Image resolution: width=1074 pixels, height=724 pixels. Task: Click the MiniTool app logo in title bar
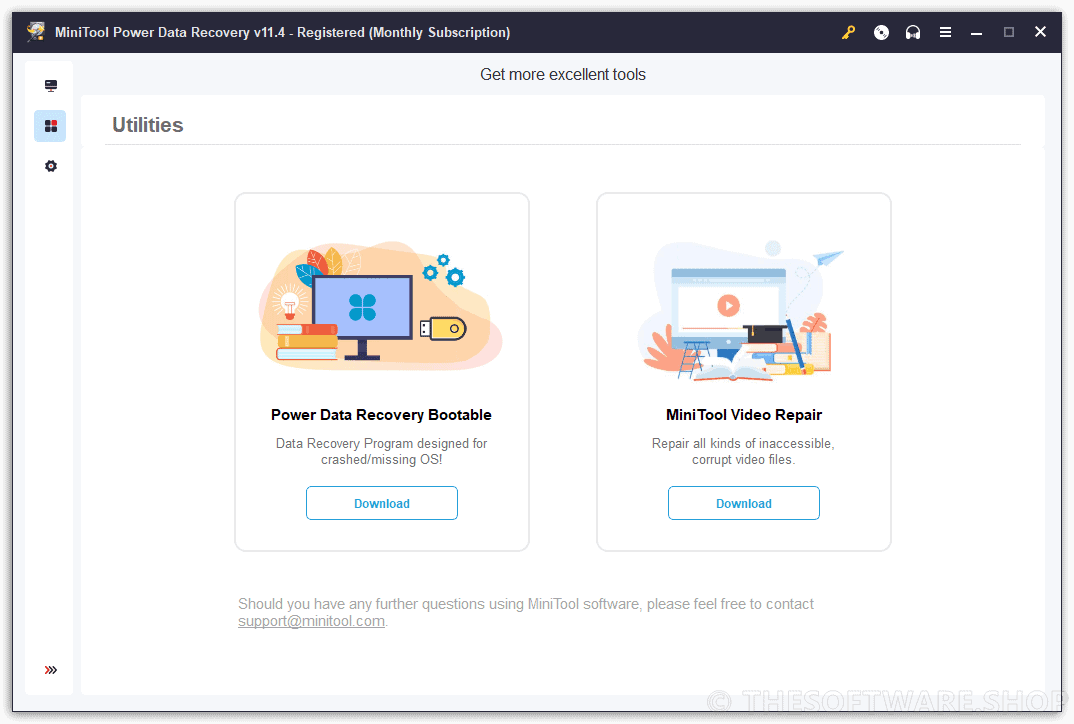tap(36, 32)
